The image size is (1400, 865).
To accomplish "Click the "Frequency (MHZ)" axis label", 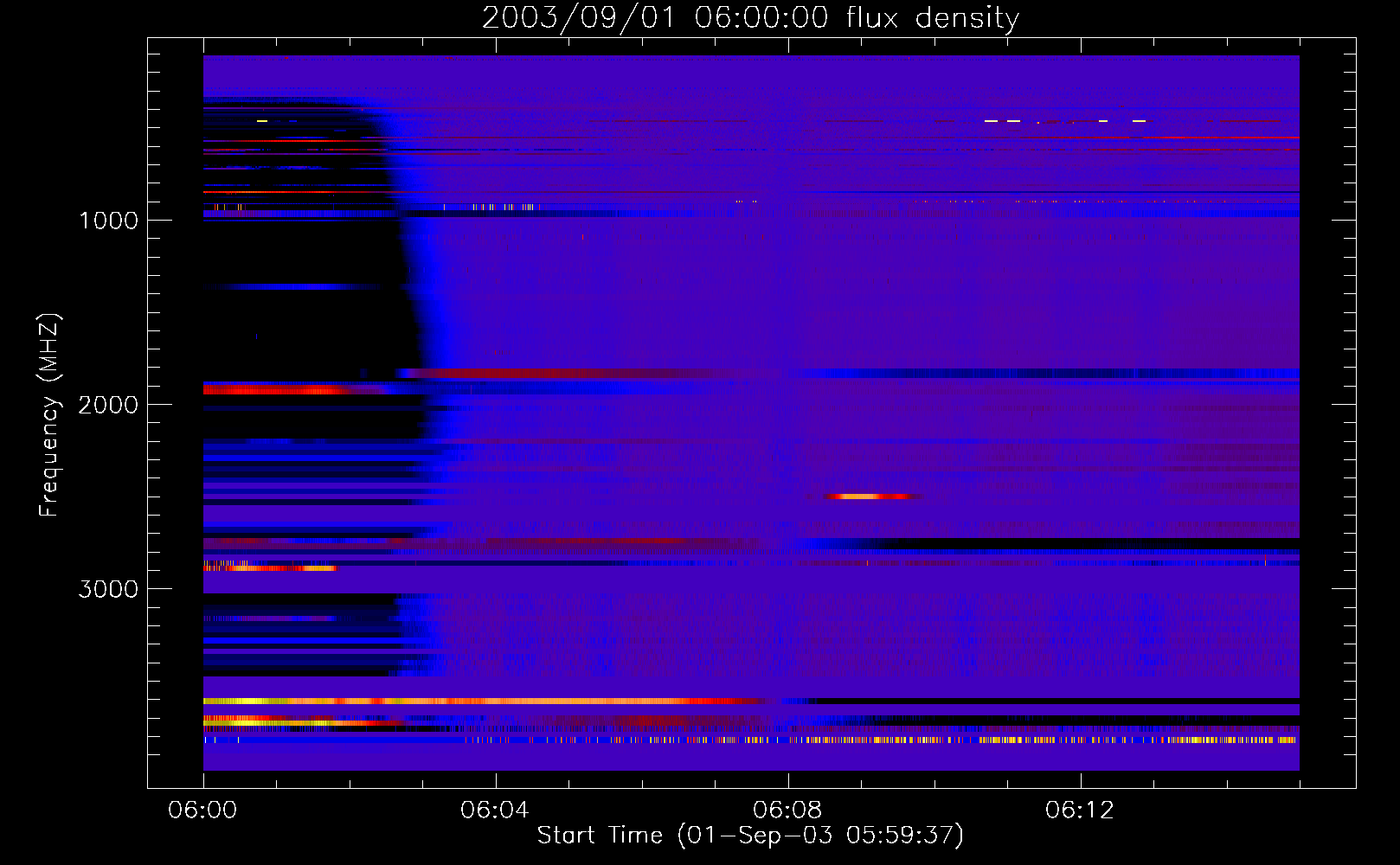I will pyautogui.click(x=50, y=415).
